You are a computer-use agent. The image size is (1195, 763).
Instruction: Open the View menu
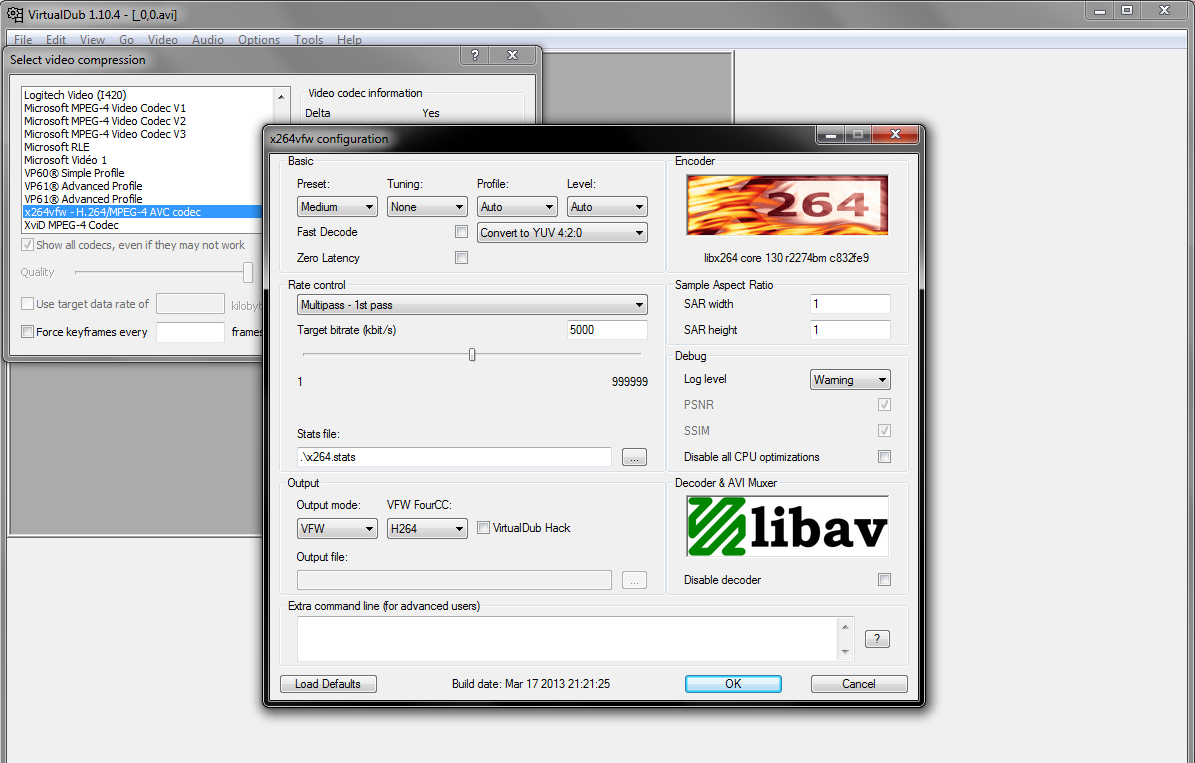tap(92, 40)
